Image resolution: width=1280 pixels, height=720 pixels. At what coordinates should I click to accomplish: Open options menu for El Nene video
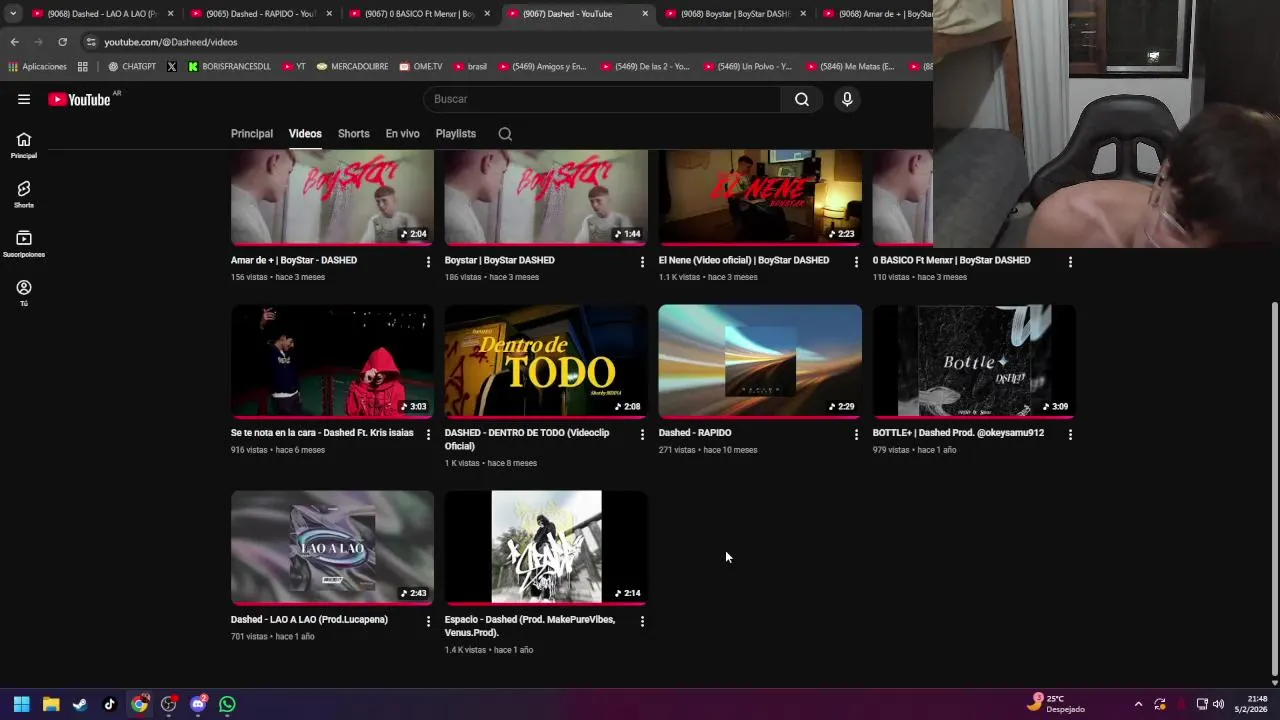[x=856, y=262]
